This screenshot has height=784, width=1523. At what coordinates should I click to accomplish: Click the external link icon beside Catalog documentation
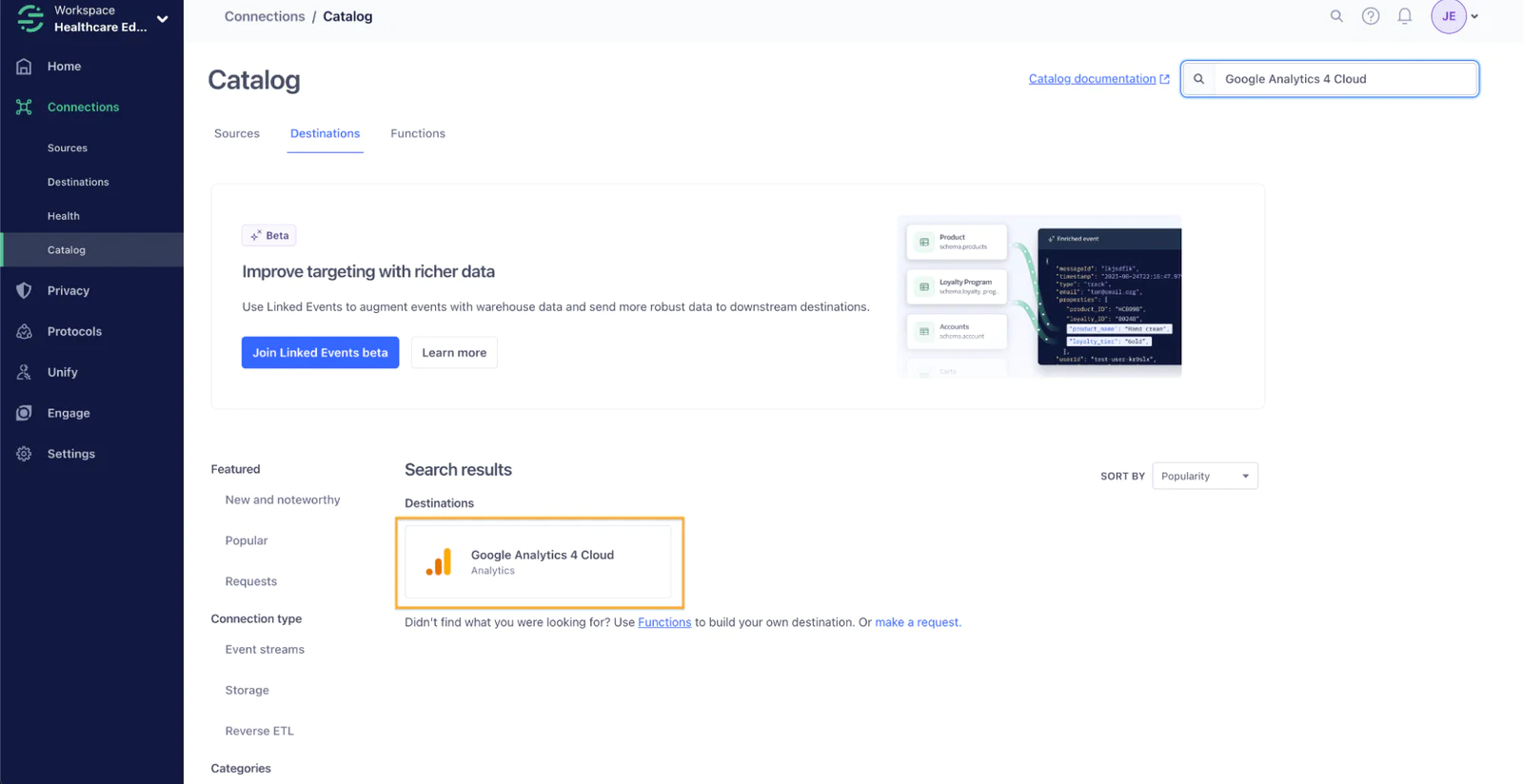1164,79
